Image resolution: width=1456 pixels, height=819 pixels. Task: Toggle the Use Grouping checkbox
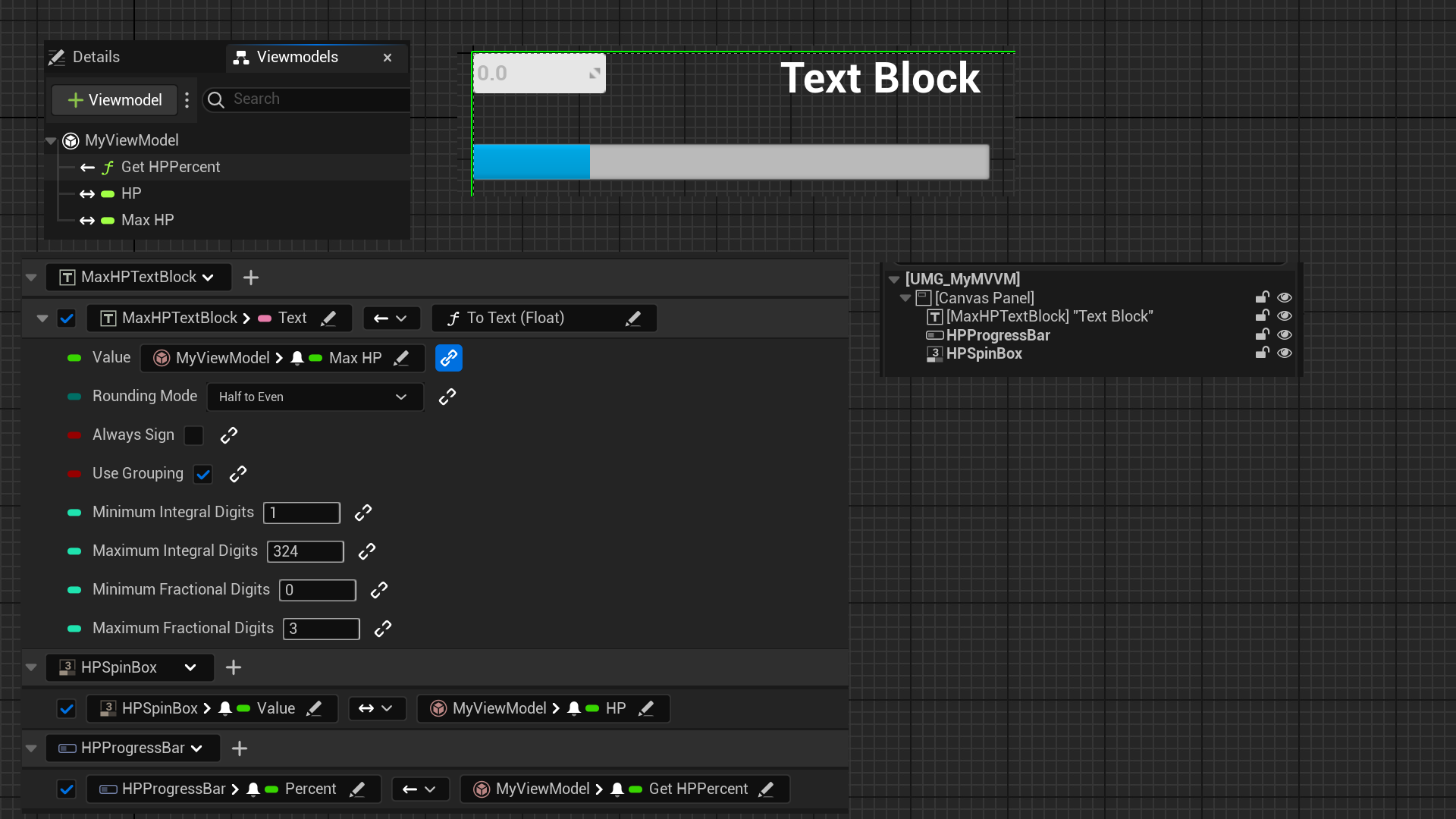pyautogui.click(x=202, y=475)
